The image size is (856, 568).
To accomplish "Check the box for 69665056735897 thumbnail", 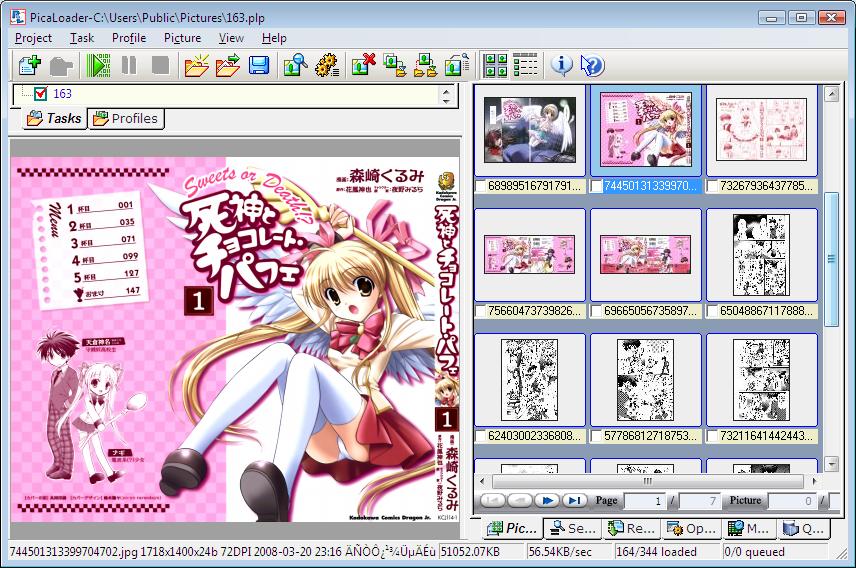I will [x=596, y=311].
